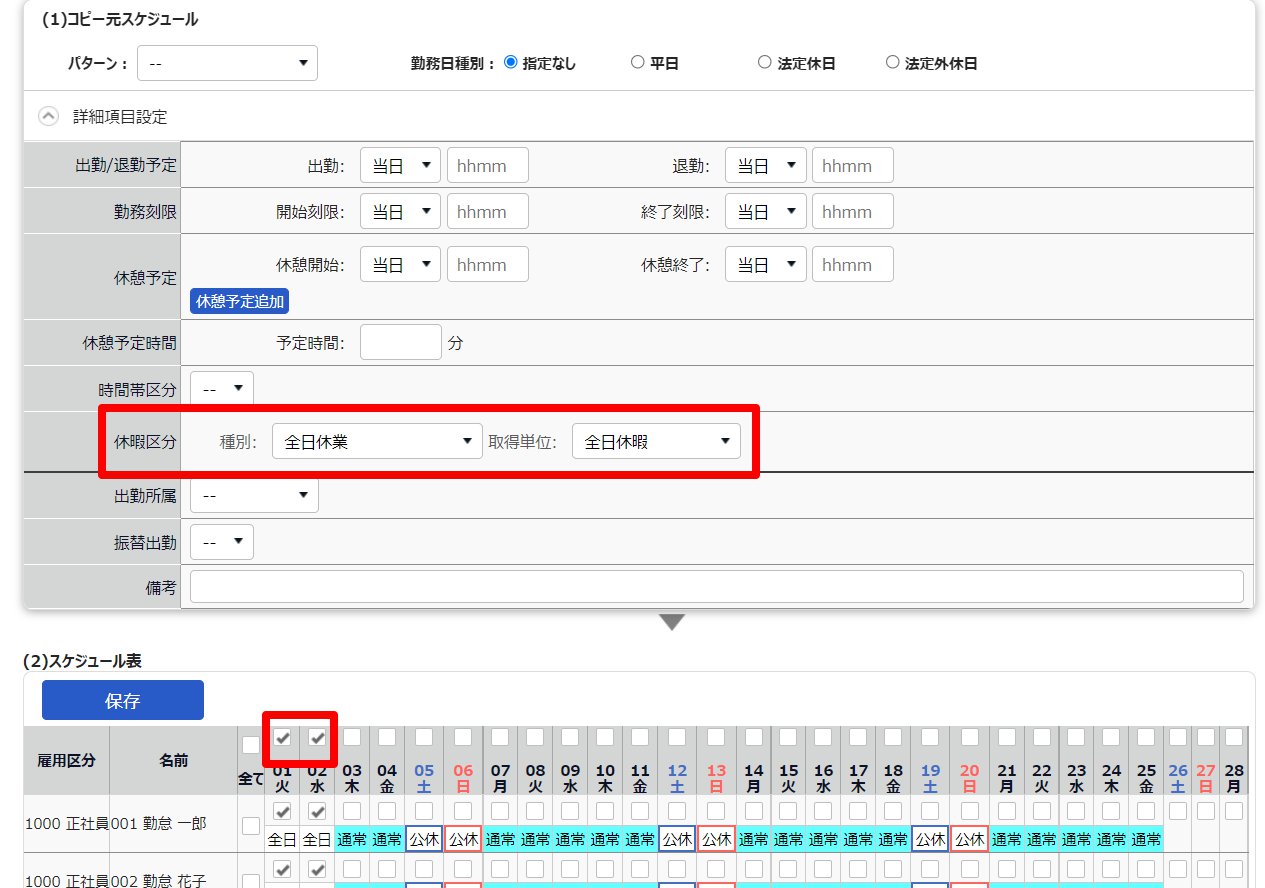
Task: Select 平日 radio button
Action: tap(637, 62)
